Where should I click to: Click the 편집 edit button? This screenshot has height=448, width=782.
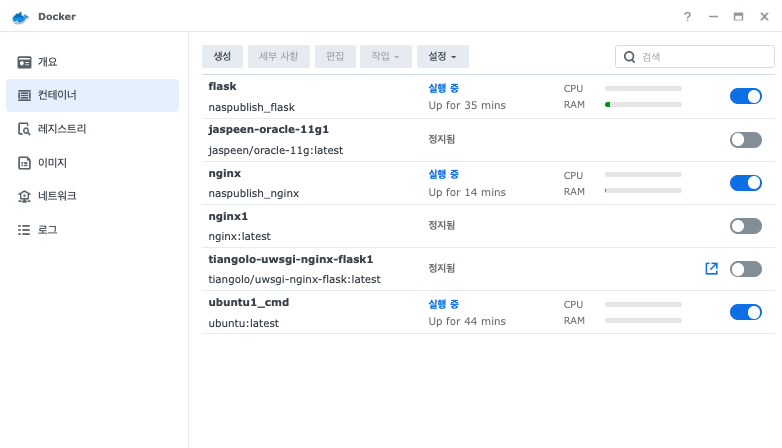(335, 56)
